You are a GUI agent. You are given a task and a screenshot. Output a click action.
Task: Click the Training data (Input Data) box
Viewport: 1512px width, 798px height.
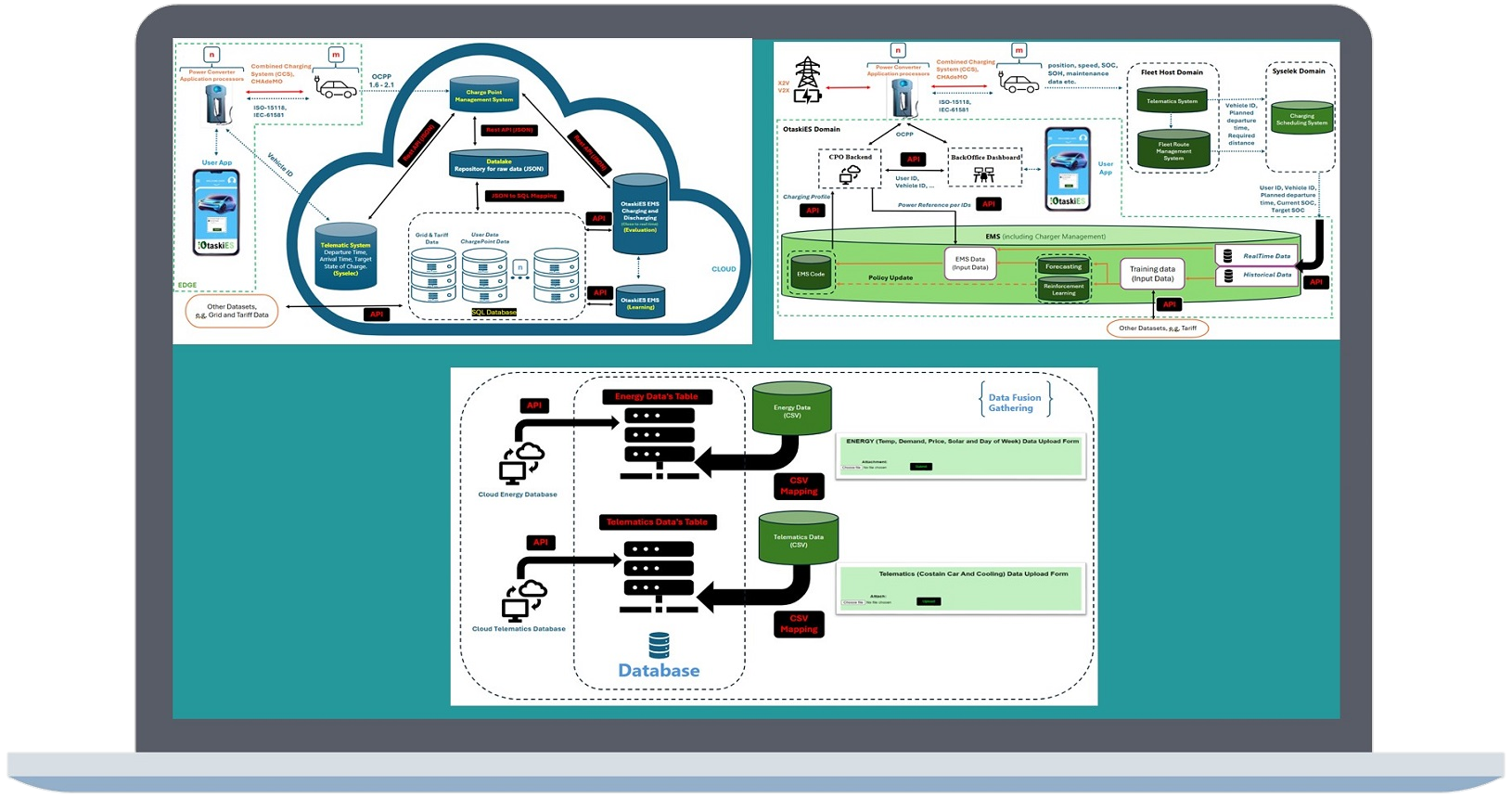pyautogui.click(x=1152, y=274)
